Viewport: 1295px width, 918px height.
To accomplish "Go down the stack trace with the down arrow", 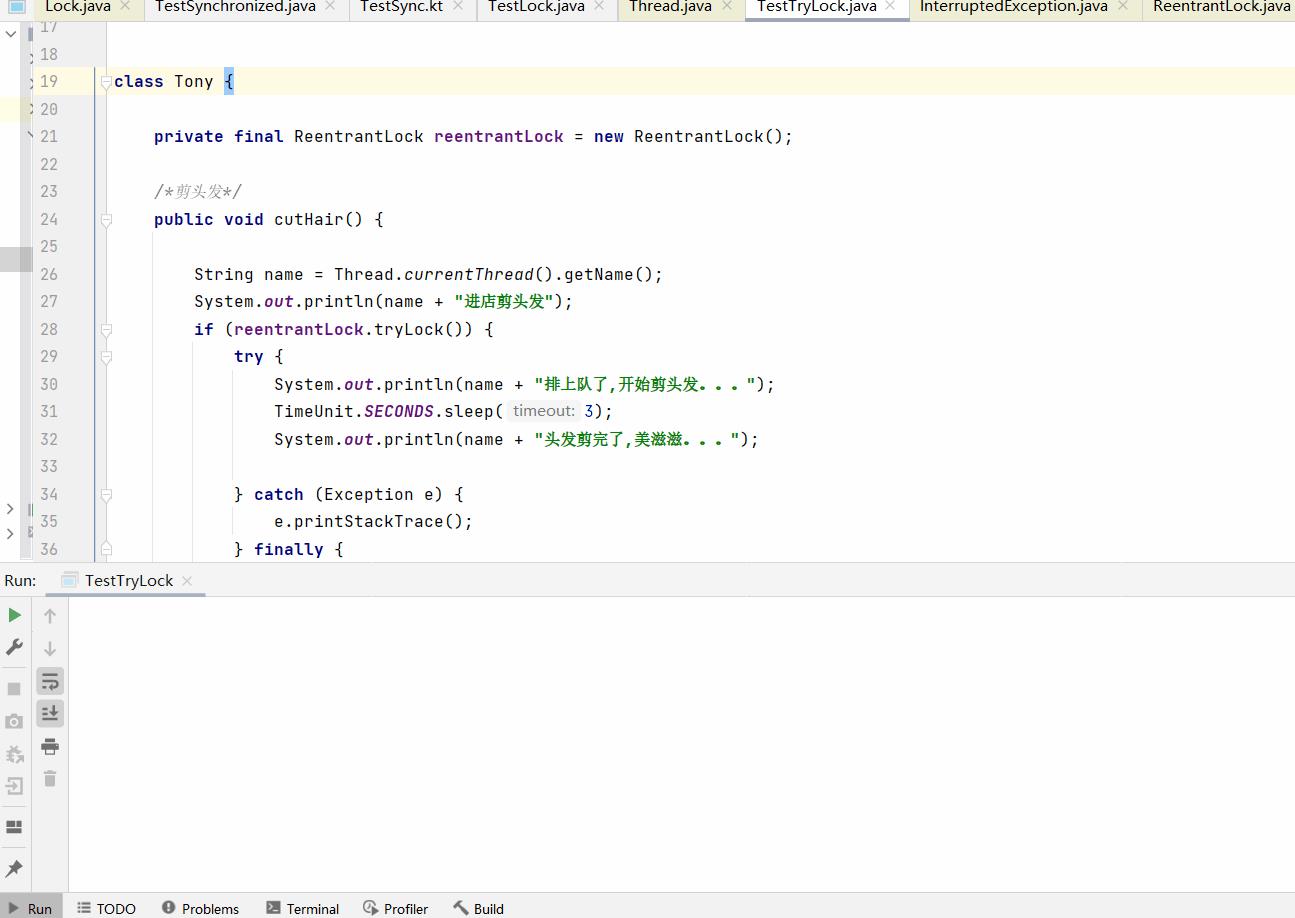I will click(x=50, y=648).
